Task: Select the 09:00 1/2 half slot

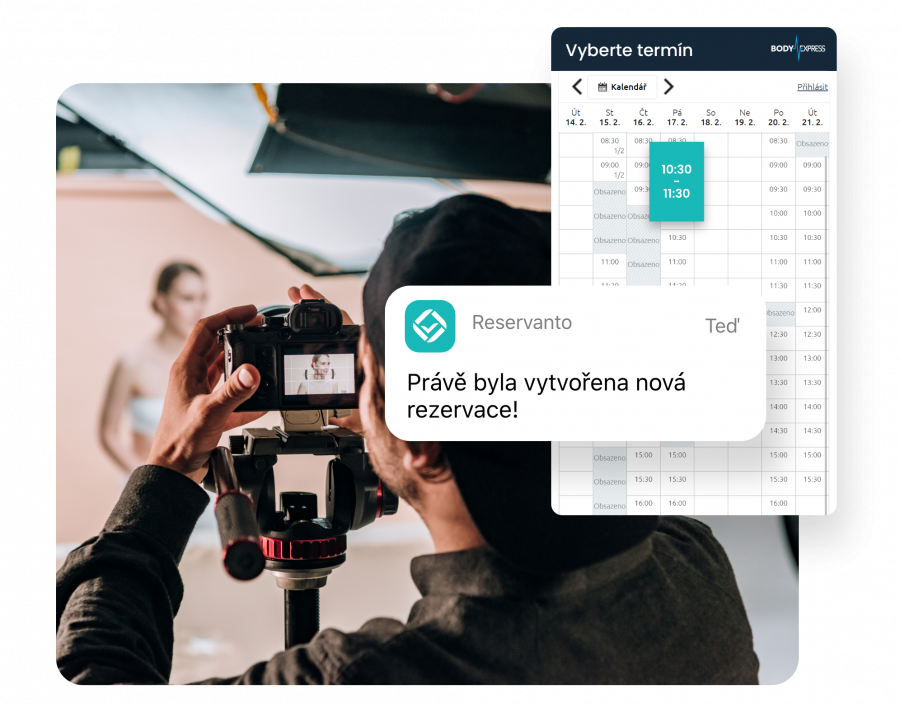Action: coord(610,170)
